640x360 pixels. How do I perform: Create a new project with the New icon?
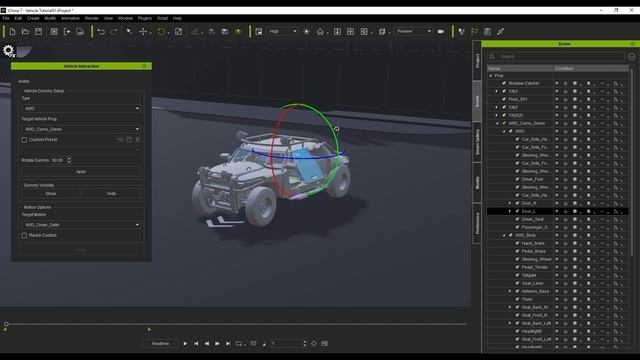(x=12, y=31)
